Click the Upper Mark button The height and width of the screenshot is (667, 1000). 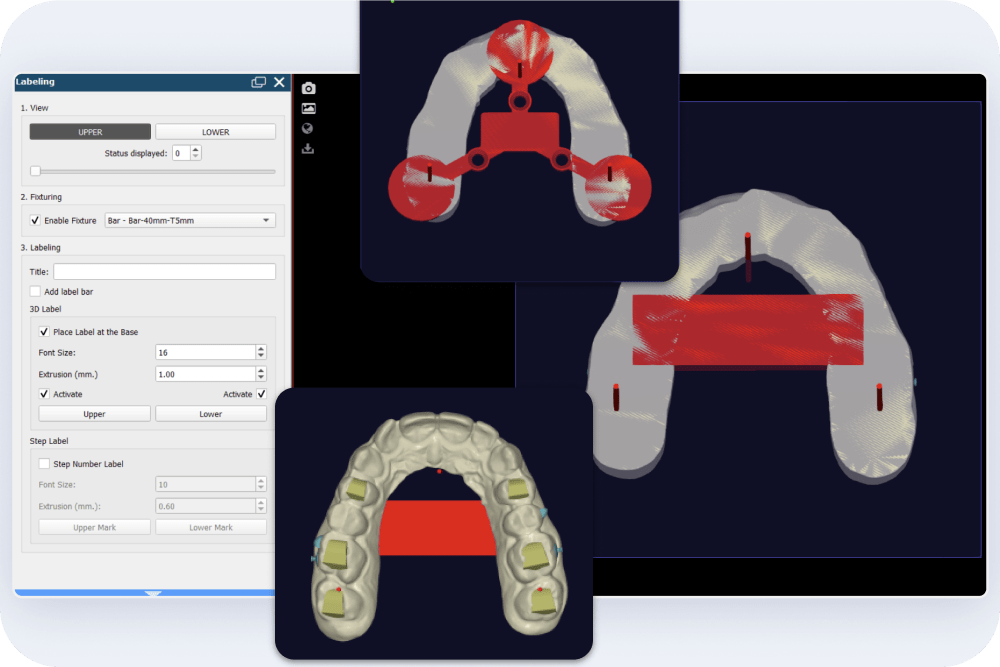pos(94,527)
